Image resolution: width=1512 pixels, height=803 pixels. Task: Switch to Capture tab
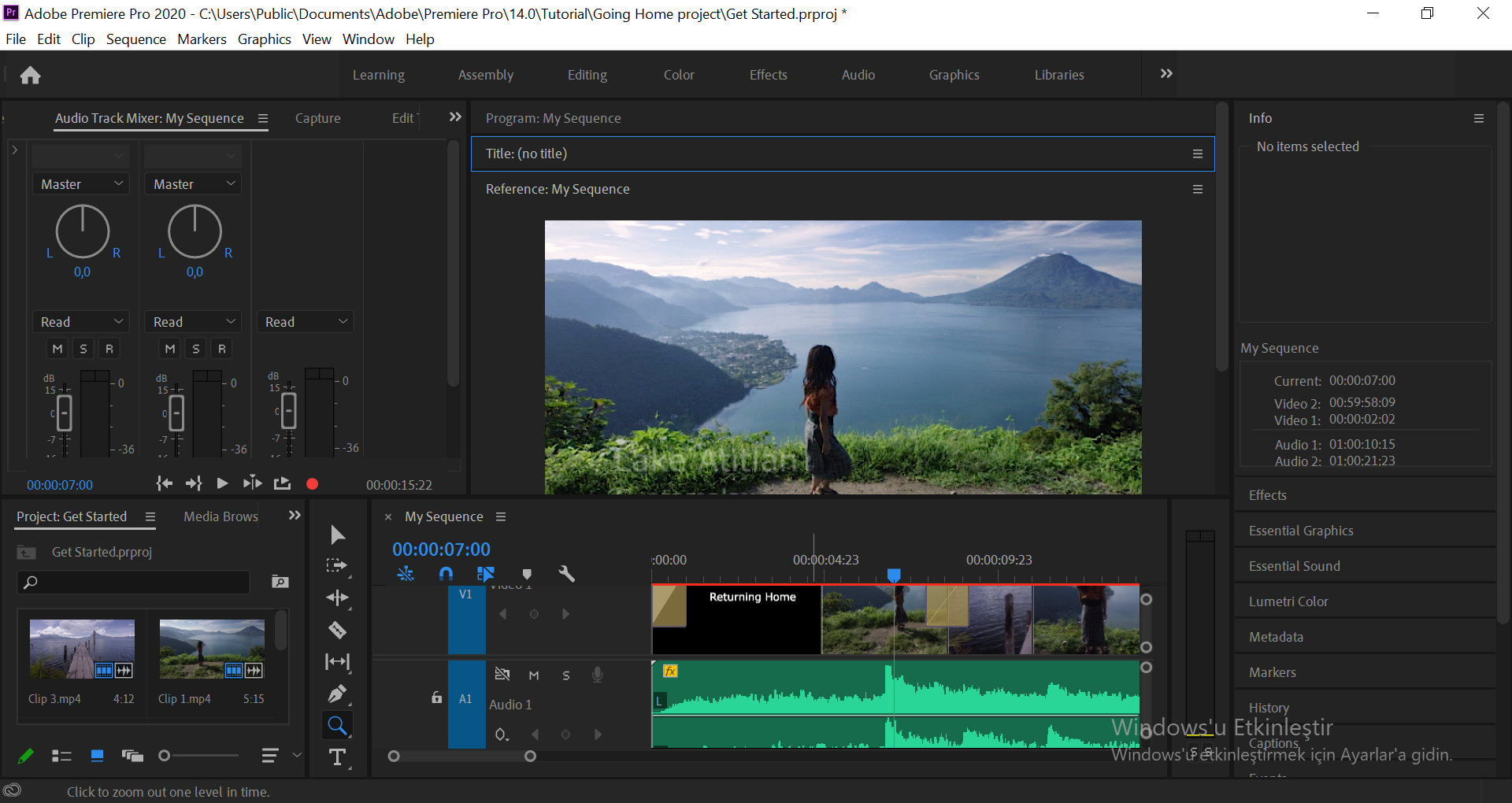click(318, 118)
